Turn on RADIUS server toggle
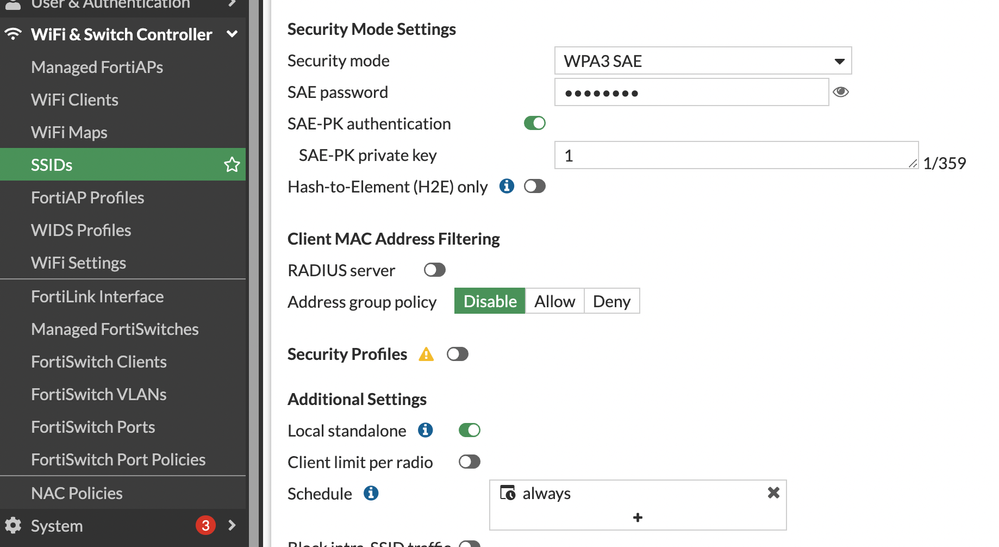 434,270
